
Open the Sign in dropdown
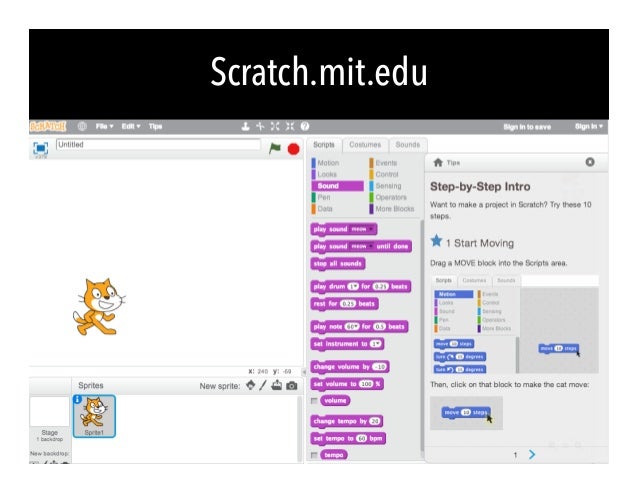588,127
